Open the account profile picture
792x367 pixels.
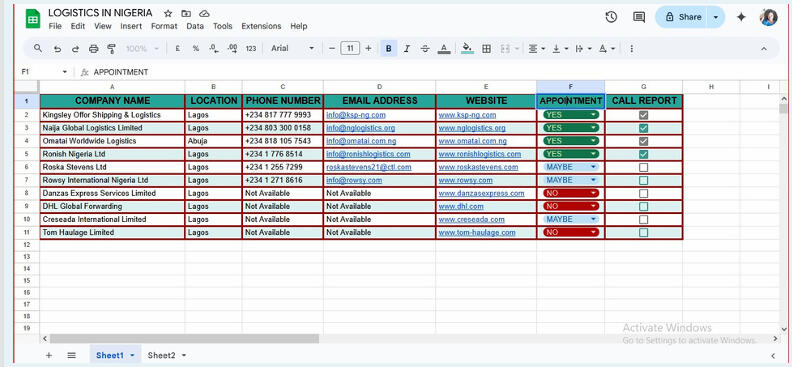tap(769, 17)
